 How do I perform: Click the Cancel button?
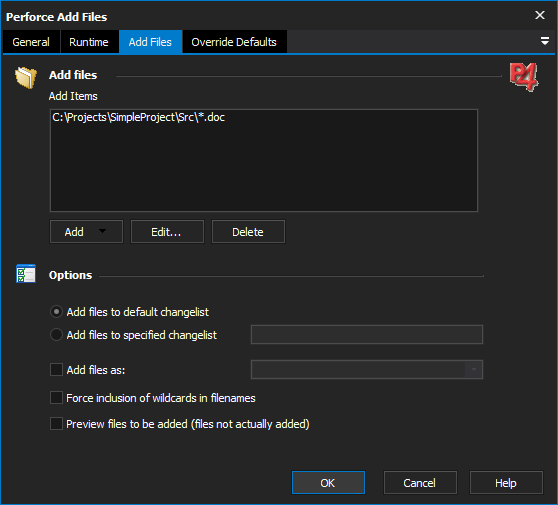[420, 483]
